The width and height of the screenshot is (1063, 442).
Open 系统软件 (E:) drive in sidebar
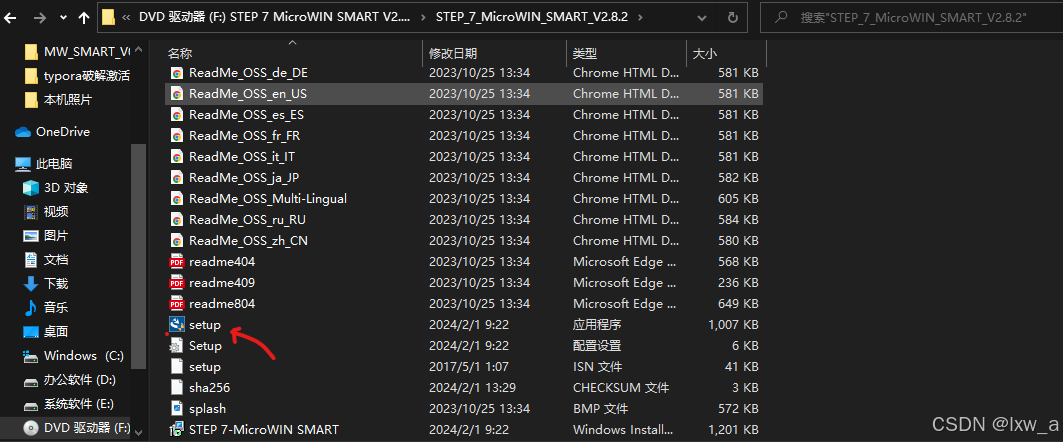pyautogui.click(x=78, y=404)
